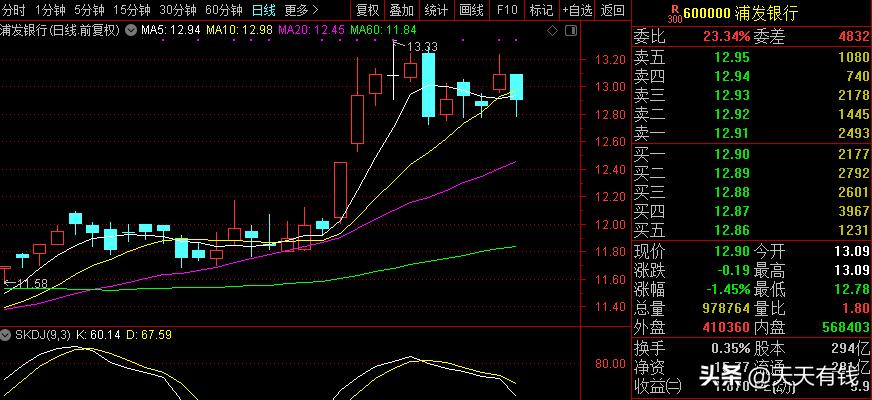Click the 委差 4832 value
Viewport: 872px width, 400px height.
(854, 37)
